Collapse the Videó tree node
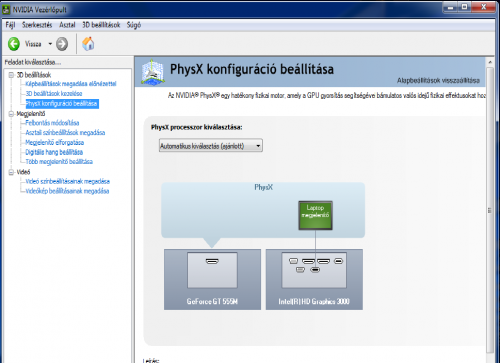 pyautogui.click(x=11, y=172)
